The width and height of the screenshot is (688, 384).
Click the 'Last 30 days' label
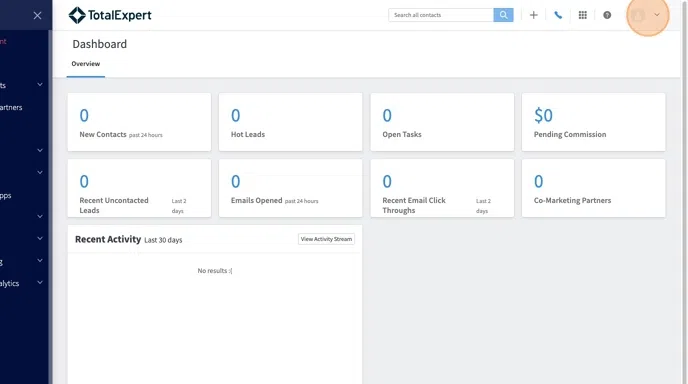pyautogui.click(x=163, y=240)
